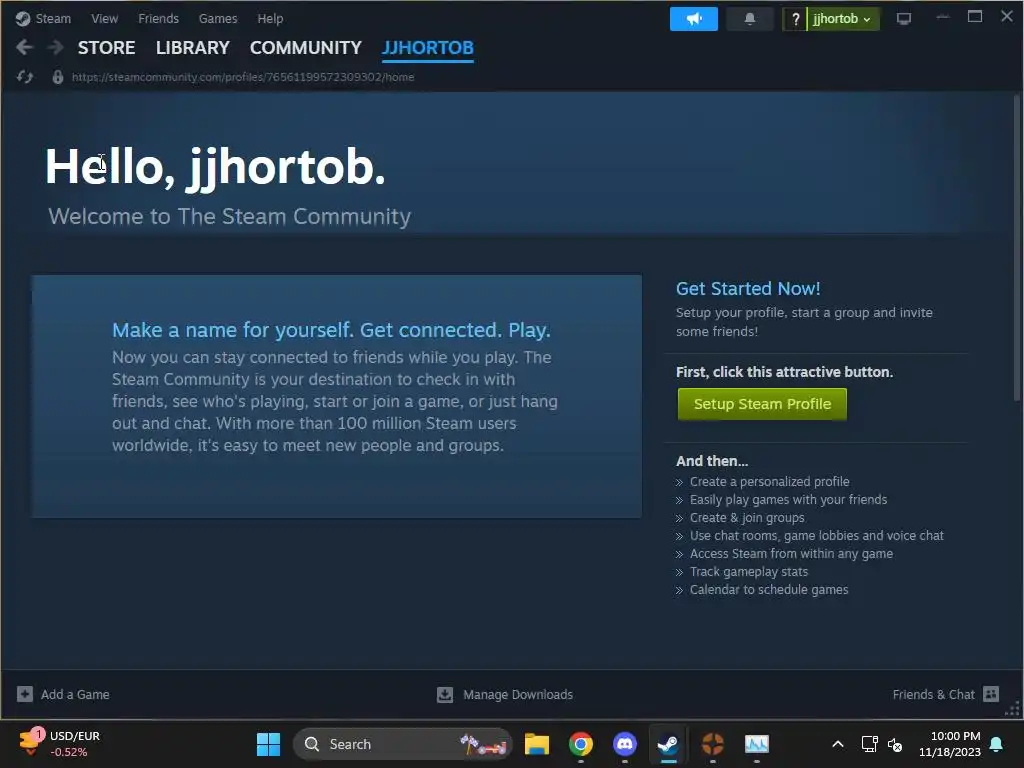Click 'Easily play games with your friends'

tap(788, 500)
